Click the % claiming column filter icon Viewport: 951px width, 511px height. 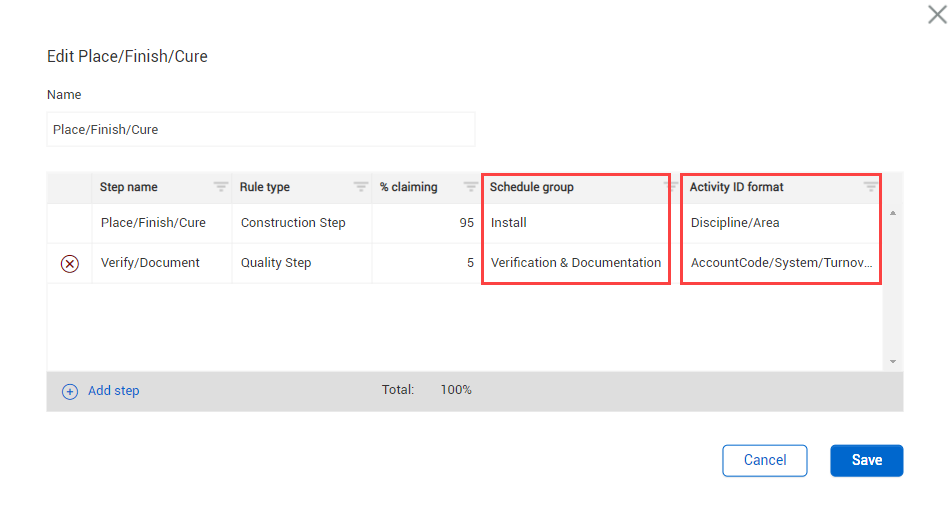pyautogui.click(x=470, y=187)
